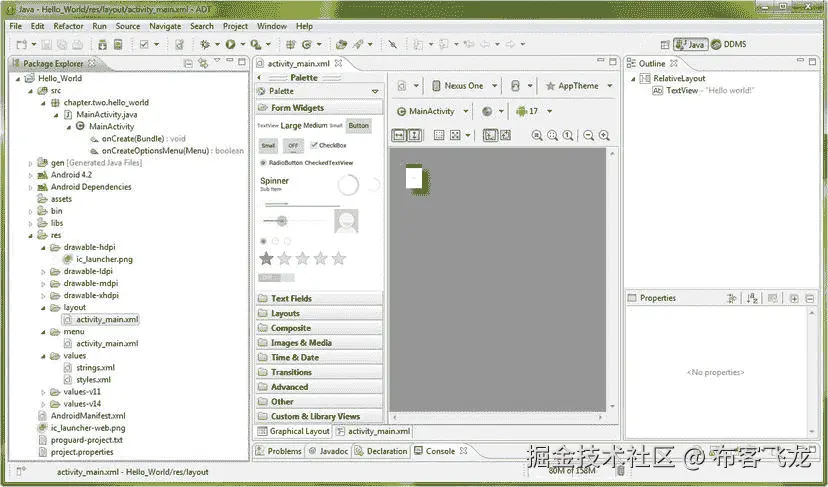Click the Save disk icon in toolbar
This screenshot has height=487, width=828.
click(46, 45)
